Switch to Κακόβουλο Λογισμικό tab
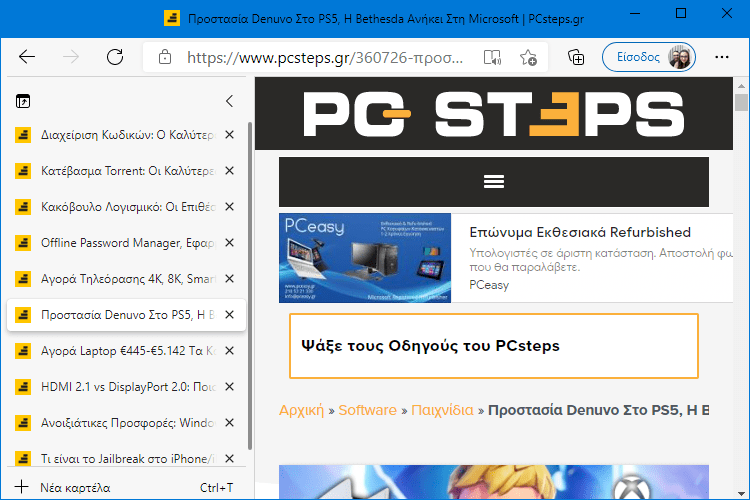The width and height of the screenshot is (750, 500). 128,207
